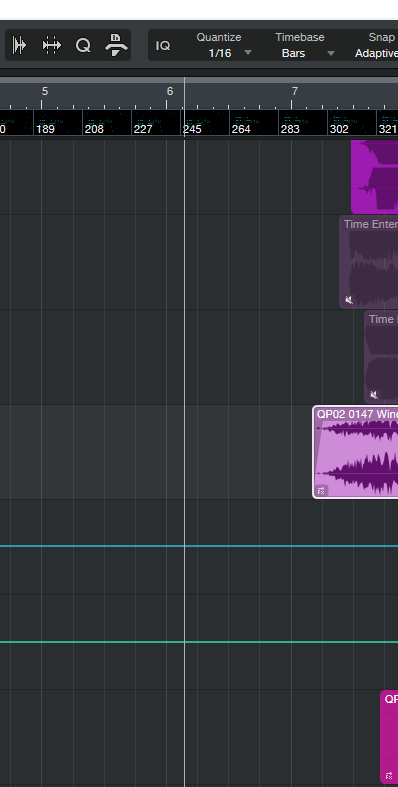Click bar 5 on the timeline ruler

tap(45, 91)
